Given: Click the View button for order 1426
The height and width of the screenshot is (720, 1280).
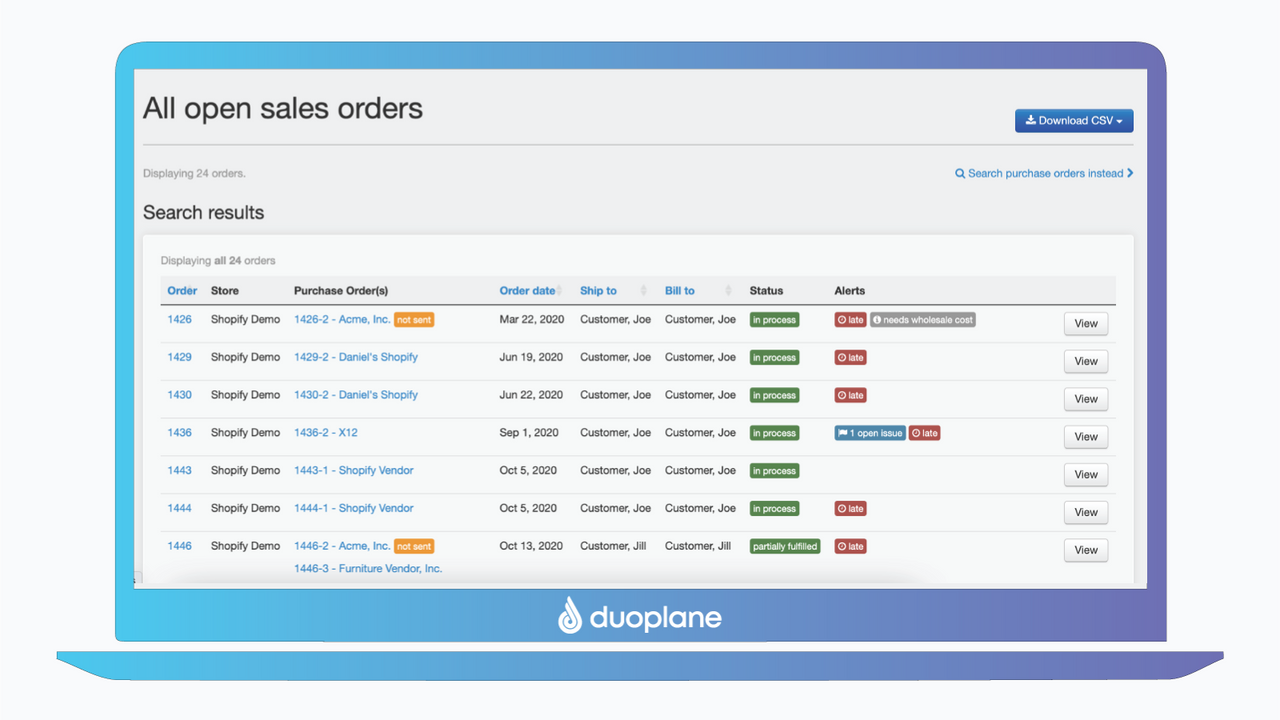Looking at the screenshot, I should [1085, 323].
